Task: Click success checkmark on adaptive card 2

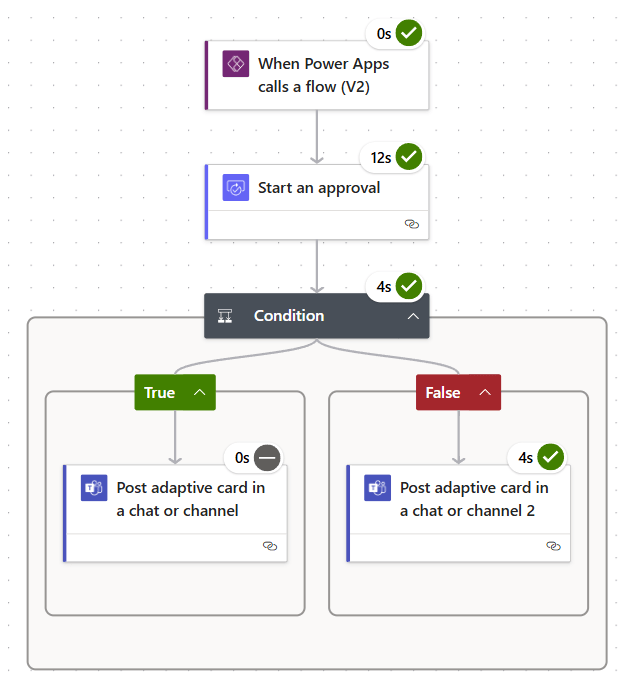Action: (551, 457)
